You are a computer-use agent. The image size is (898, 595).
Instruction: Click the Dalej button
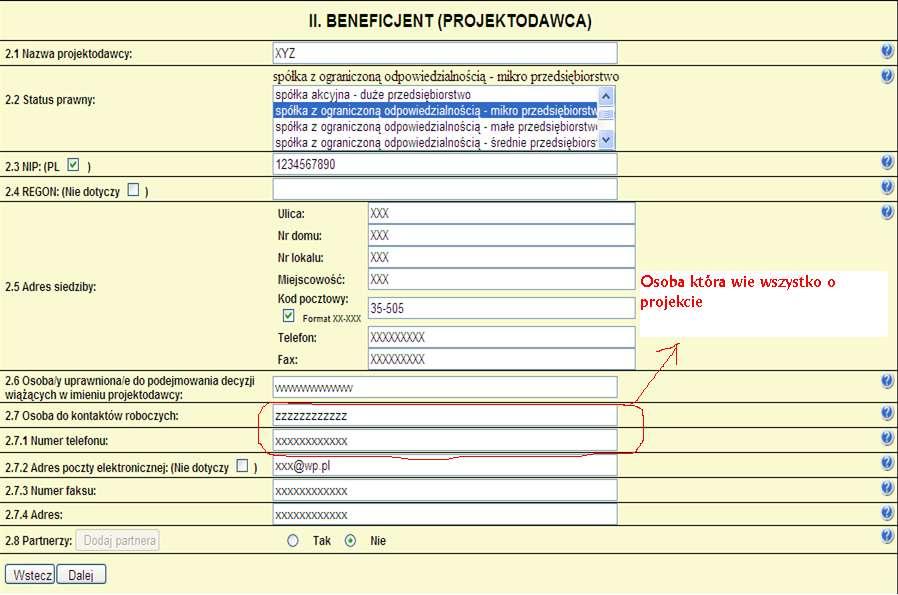click(x=81, y=575)
